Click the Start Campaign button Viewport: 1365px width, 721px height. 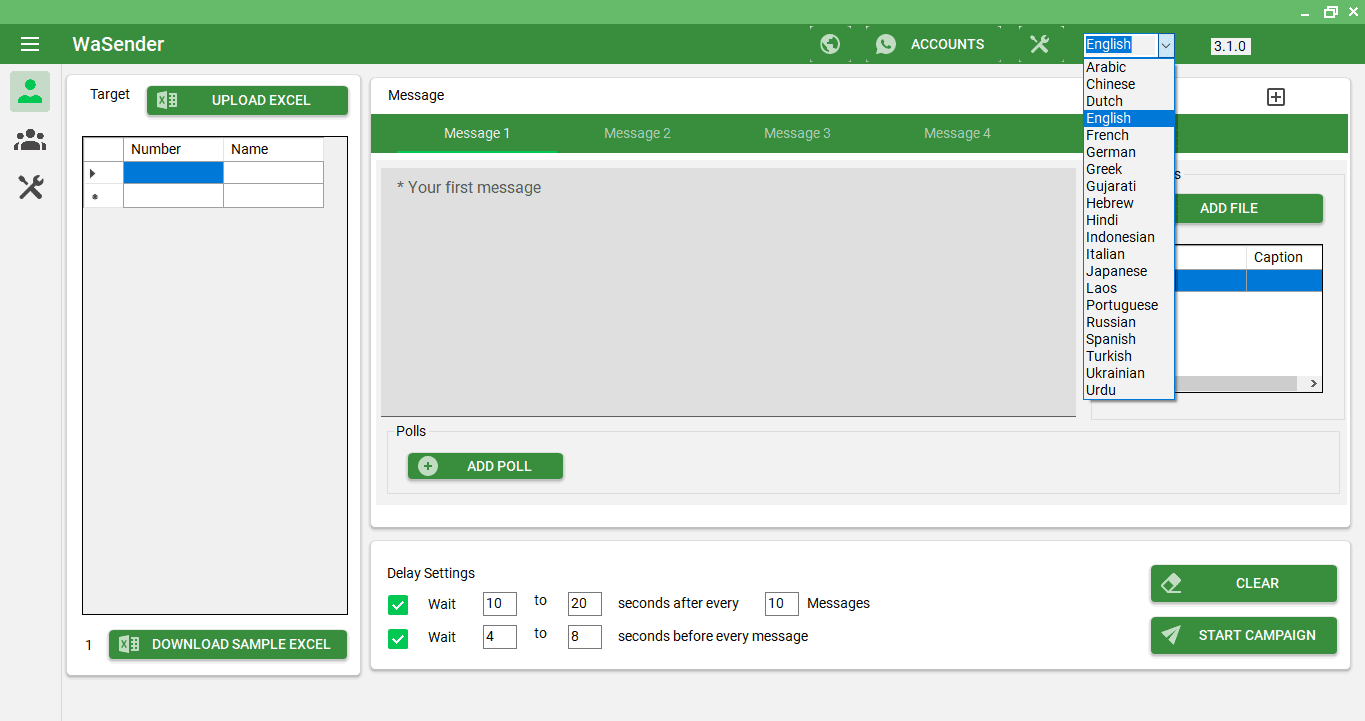pyautogui.click(x=1243, y=635)
